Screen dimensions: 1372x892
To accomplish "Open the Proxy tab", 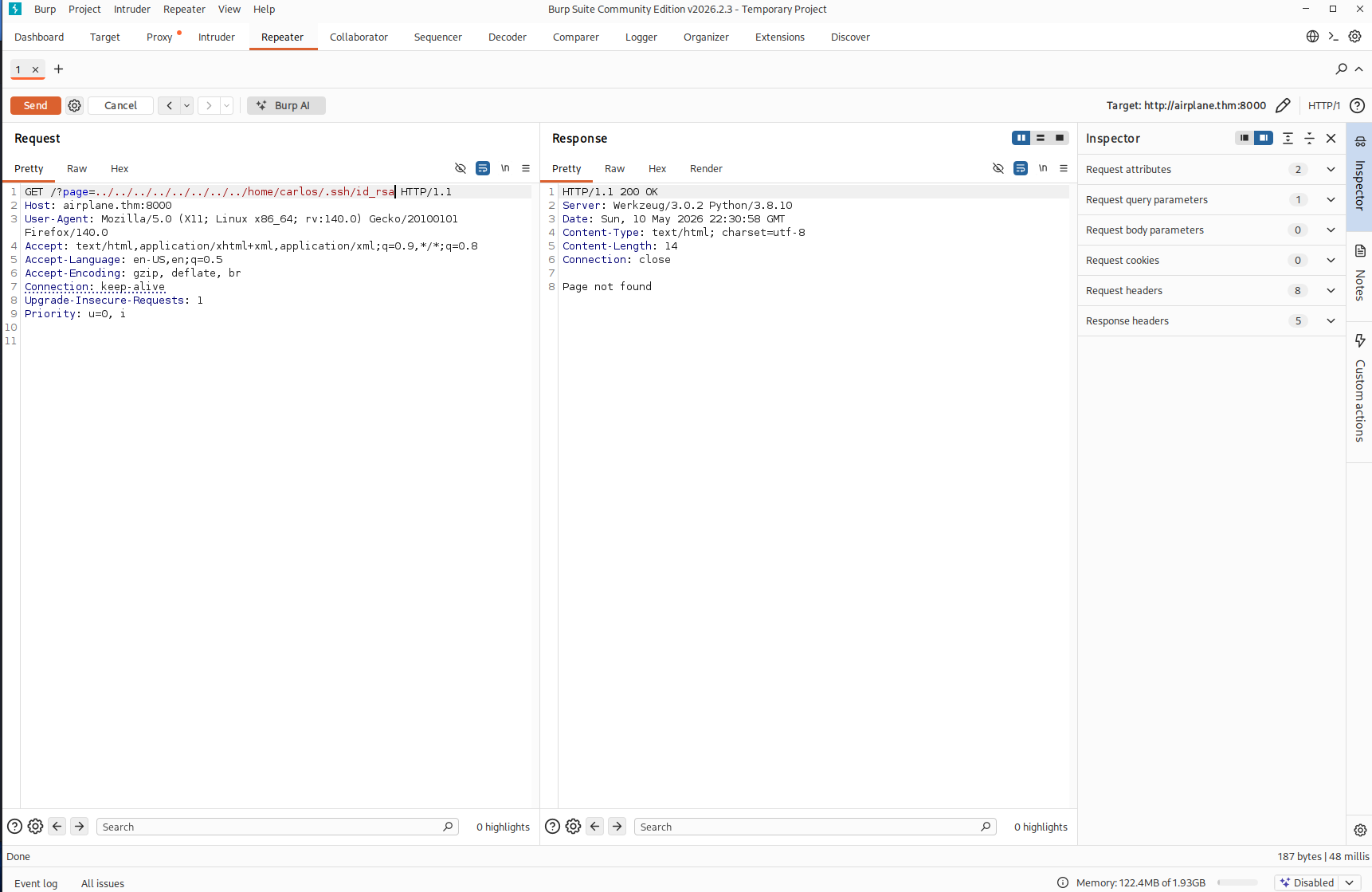I will [159, 37].
